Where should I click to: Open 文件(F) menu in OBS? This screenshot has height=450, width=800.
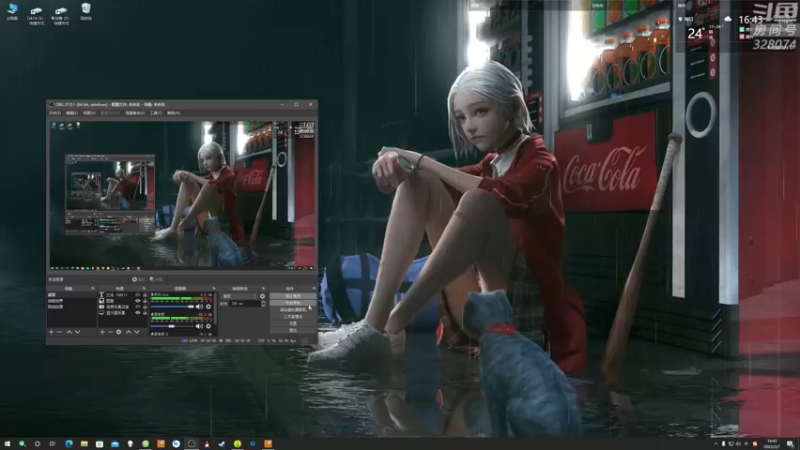[x=55, y=113]
